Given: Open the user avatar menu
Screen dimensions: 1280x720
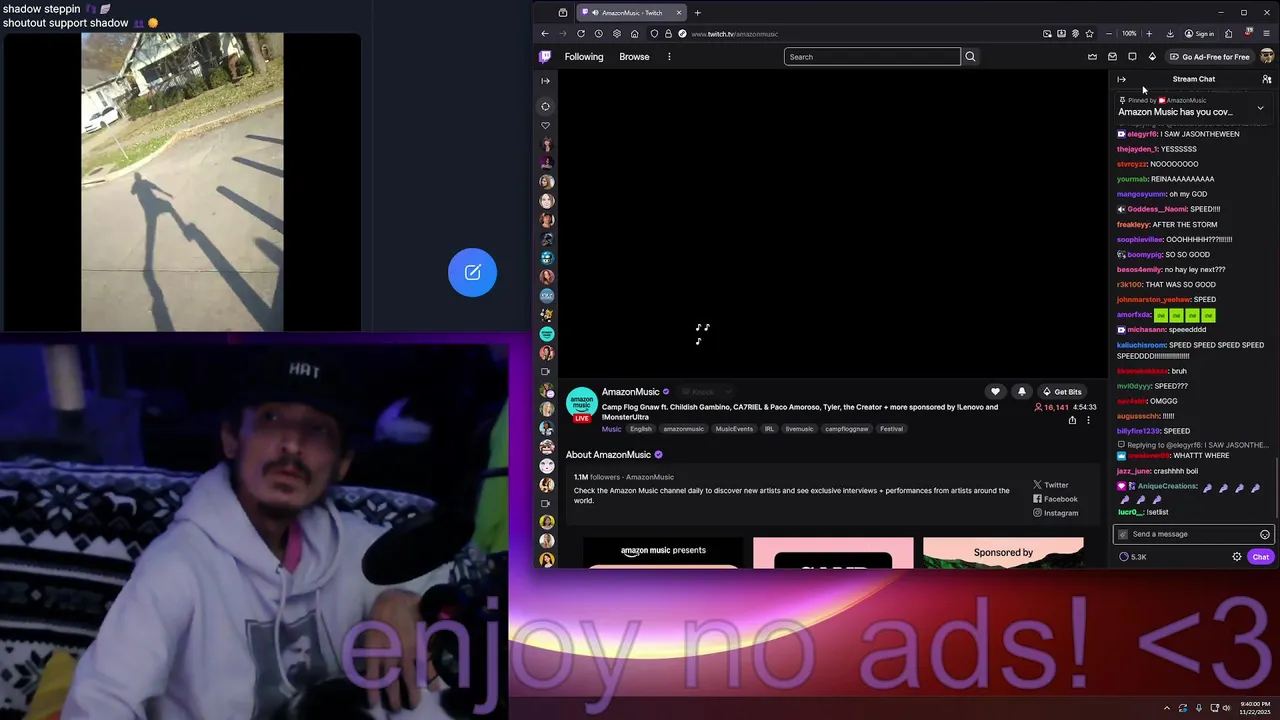Looking at the screenshot, I should pos(1267,57).
